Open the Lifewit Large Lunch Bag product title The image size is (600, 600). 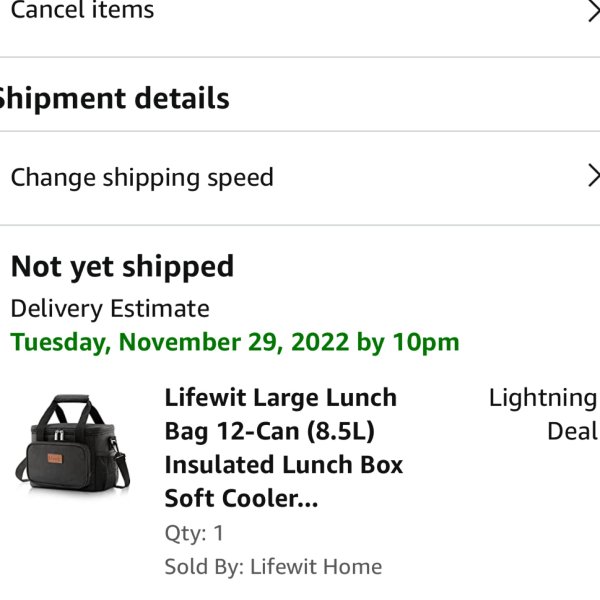[x=284, y=448]
